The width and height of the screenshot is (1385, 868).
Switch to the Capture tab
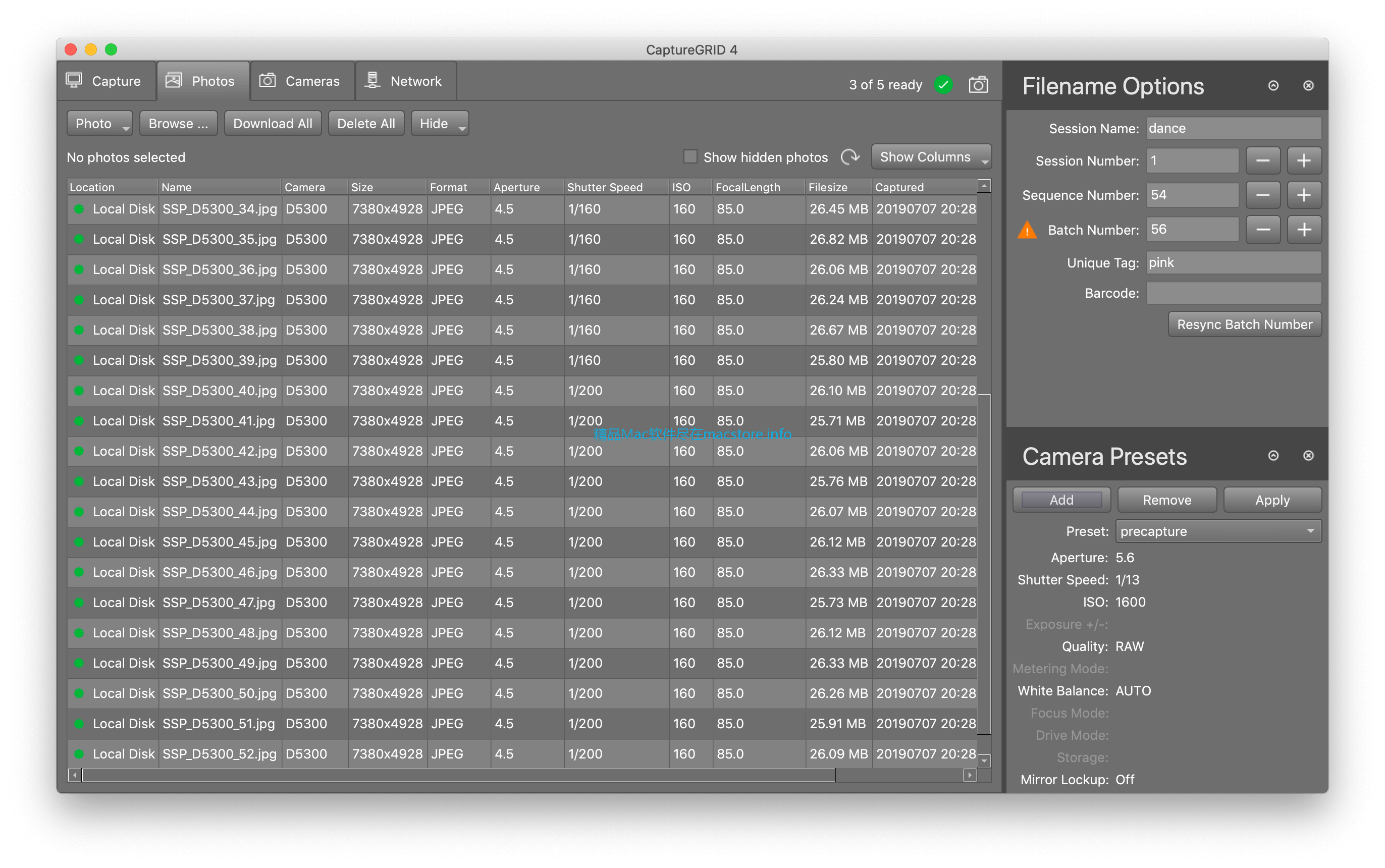tap(104, 82)
